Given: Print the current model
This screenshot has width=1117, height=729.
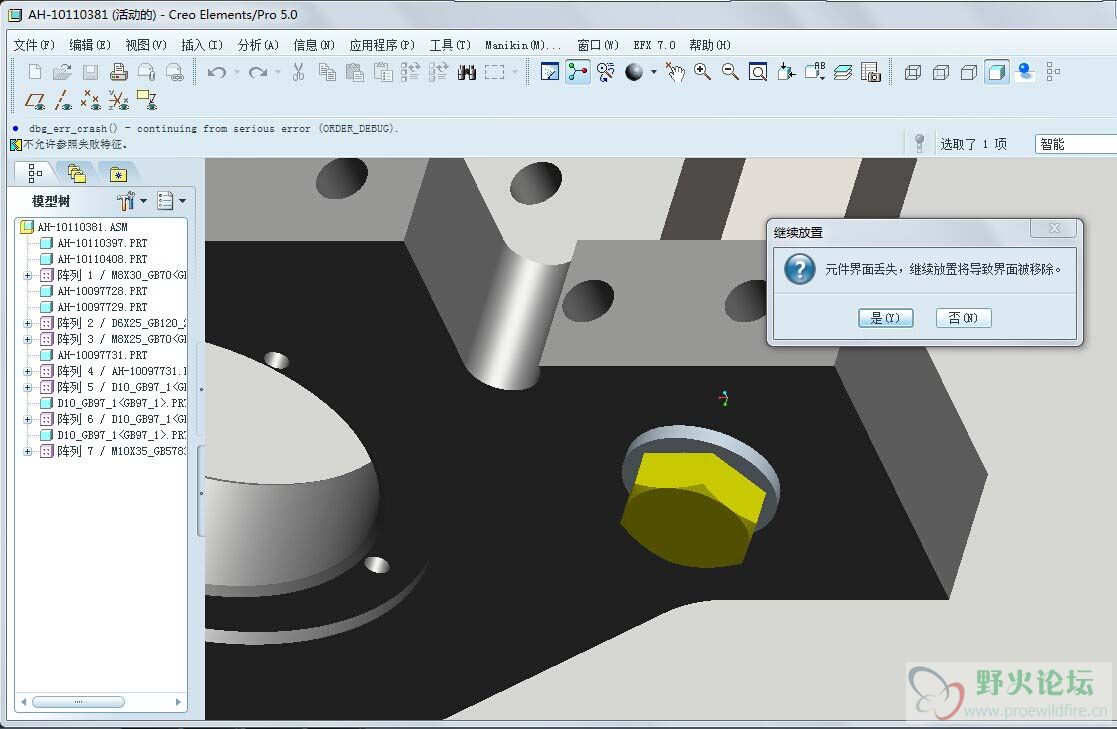Looking at the screenshot, I should pos(118,72).
